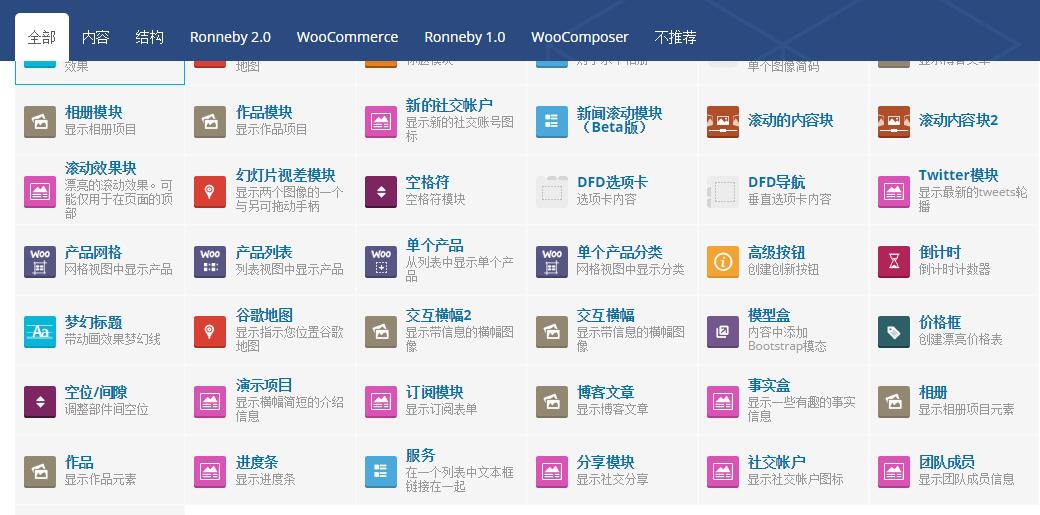Viewport: 1040px width, 515px height.
Task: Click description 列表视图中显示产品
Action: pos(289,269)
